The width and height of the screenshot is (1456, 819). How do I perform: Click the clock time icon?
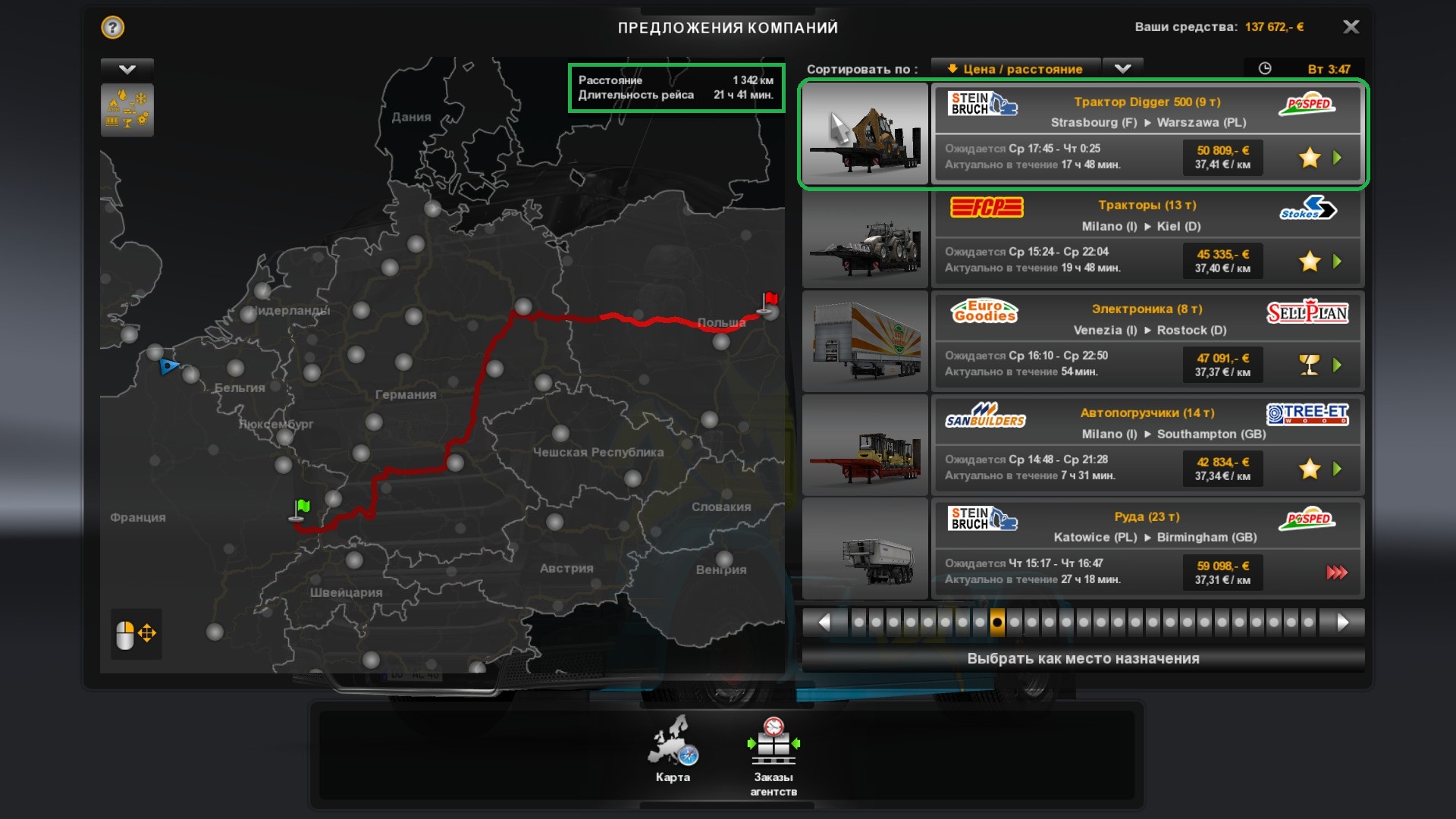[x=1265, y=69]
